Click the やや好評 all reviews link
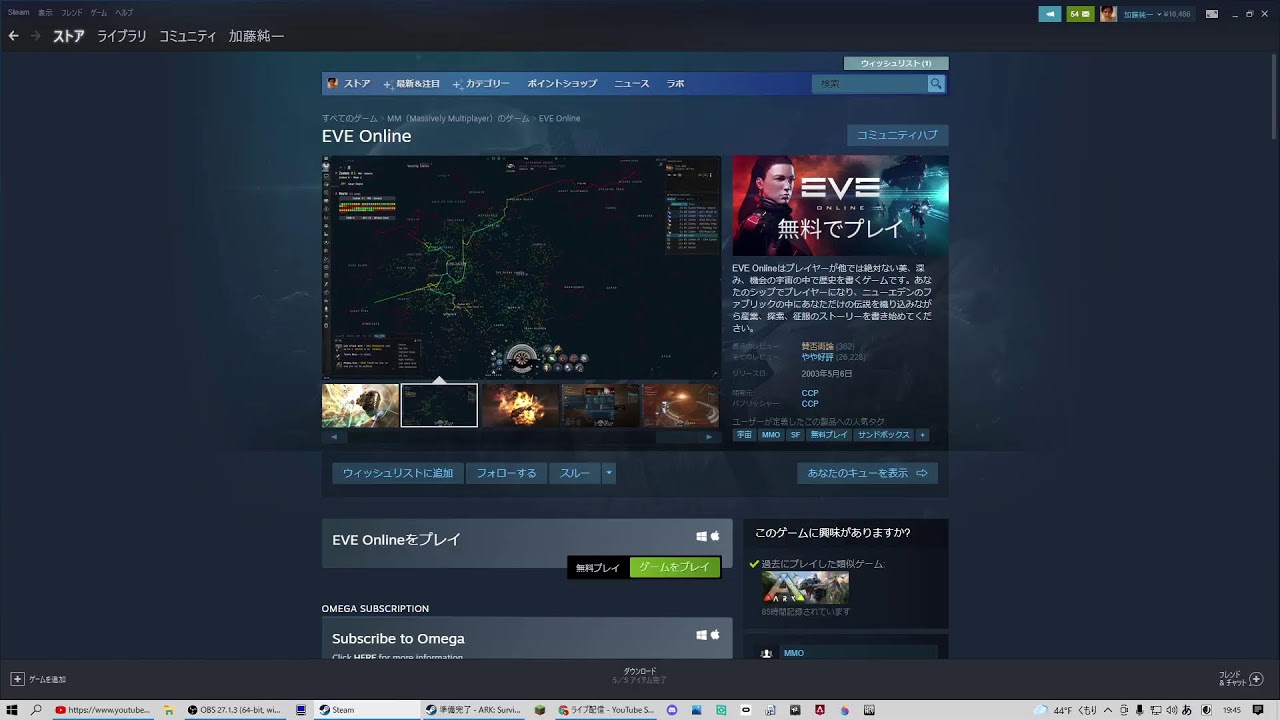Image resolution: width=1280 pixels, height=720 pixels. click(x=817, y=357)
